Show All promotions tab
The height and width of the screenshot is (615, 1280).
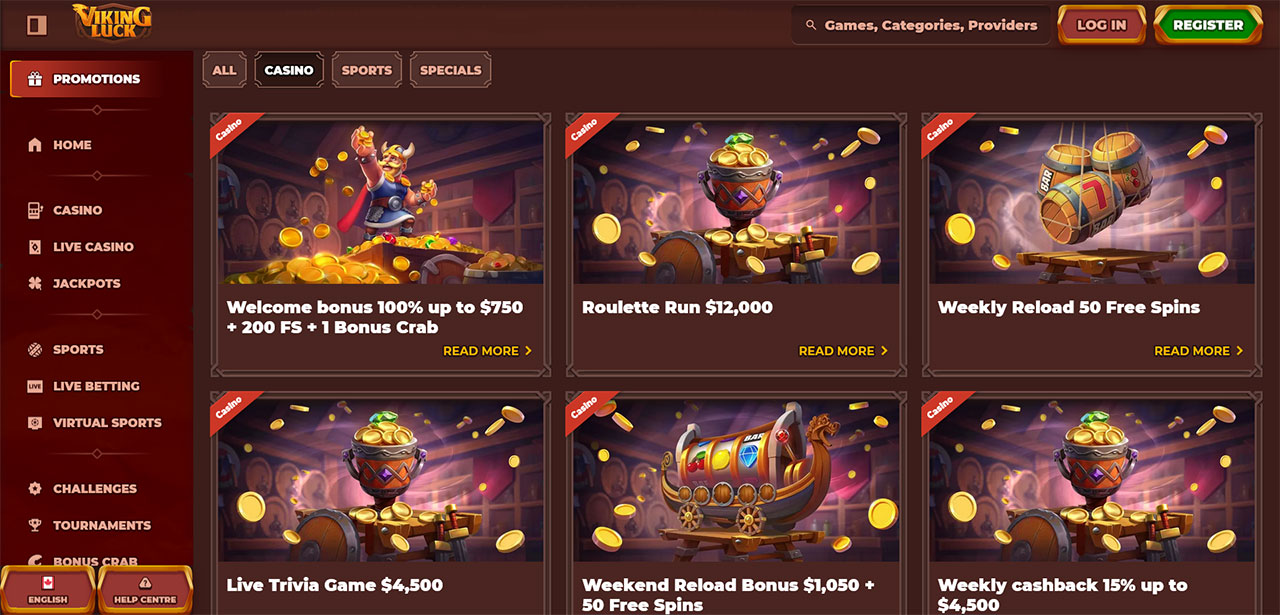point(225,70)
